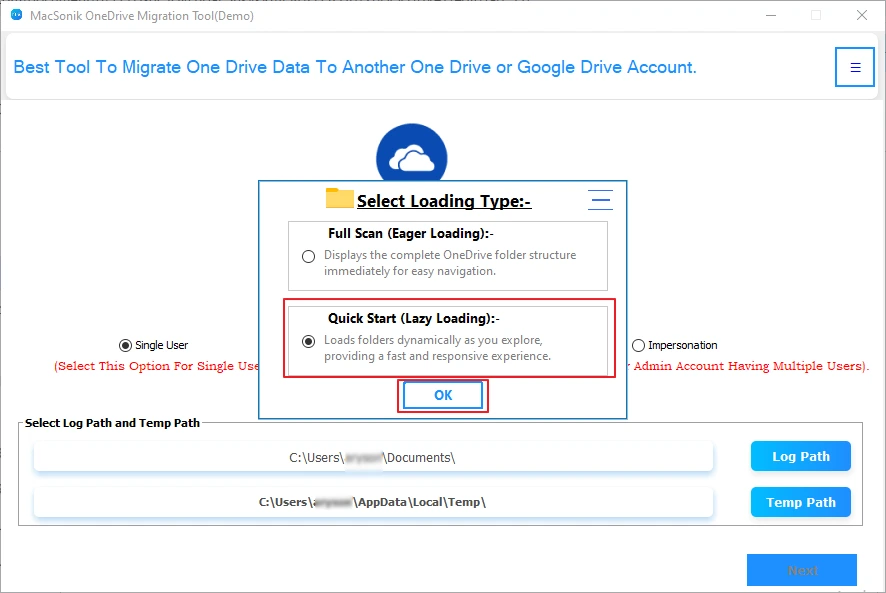The image size is (886, 593).
Task: Confirm loading type with the OK button
Action: (443, 395)
